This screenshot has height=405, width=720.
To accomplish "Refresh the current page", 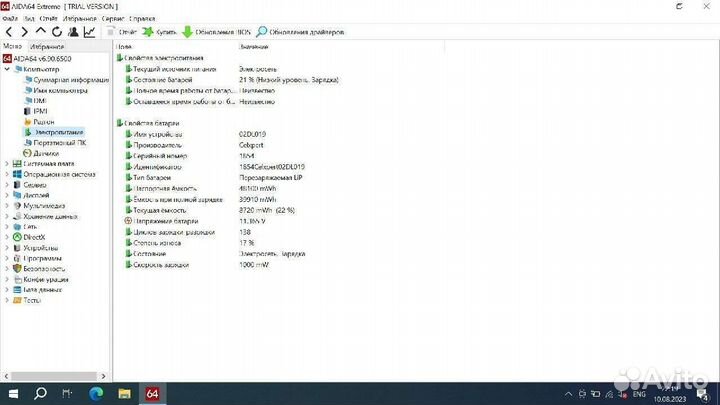I will [57, 32].
